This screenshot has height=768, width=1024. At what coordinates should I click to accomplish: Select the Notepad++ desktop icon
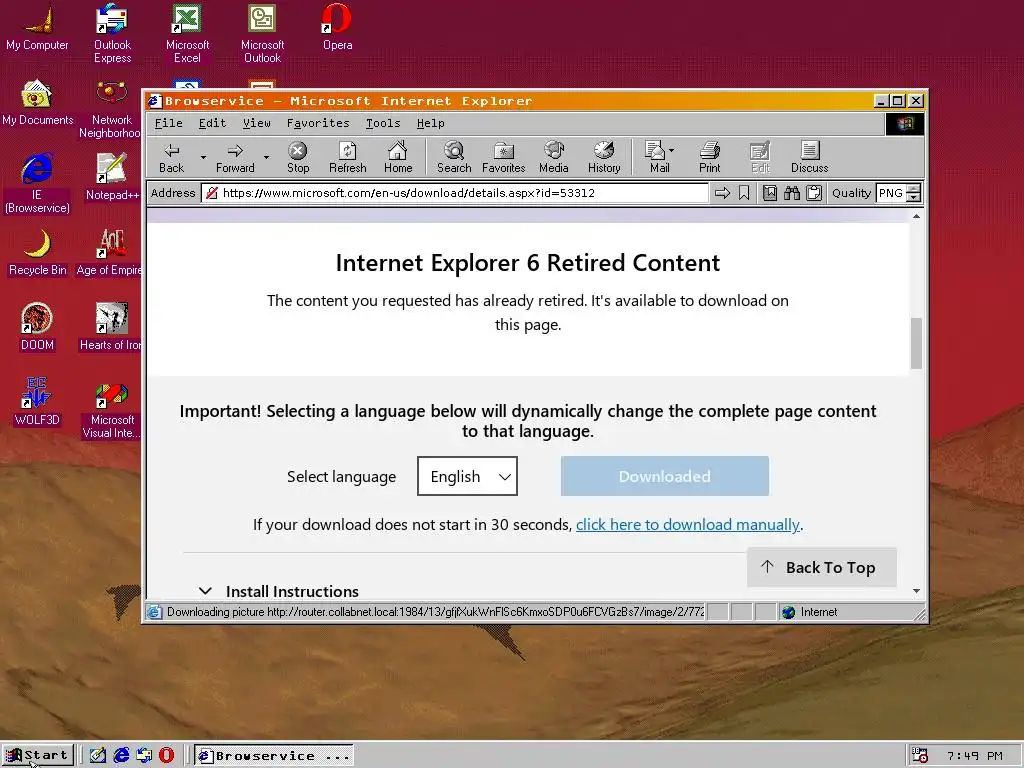pyautogui.click(x=112, y=176)
